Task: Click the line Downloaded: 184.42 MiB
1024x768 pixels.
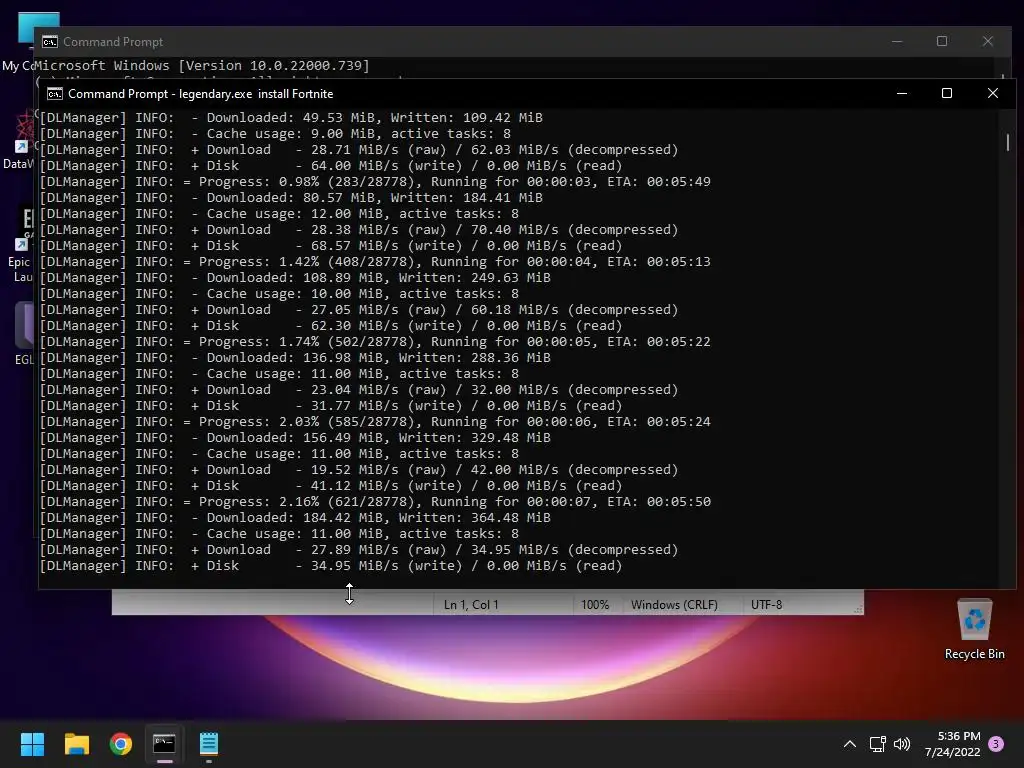Action: point(295,517)
